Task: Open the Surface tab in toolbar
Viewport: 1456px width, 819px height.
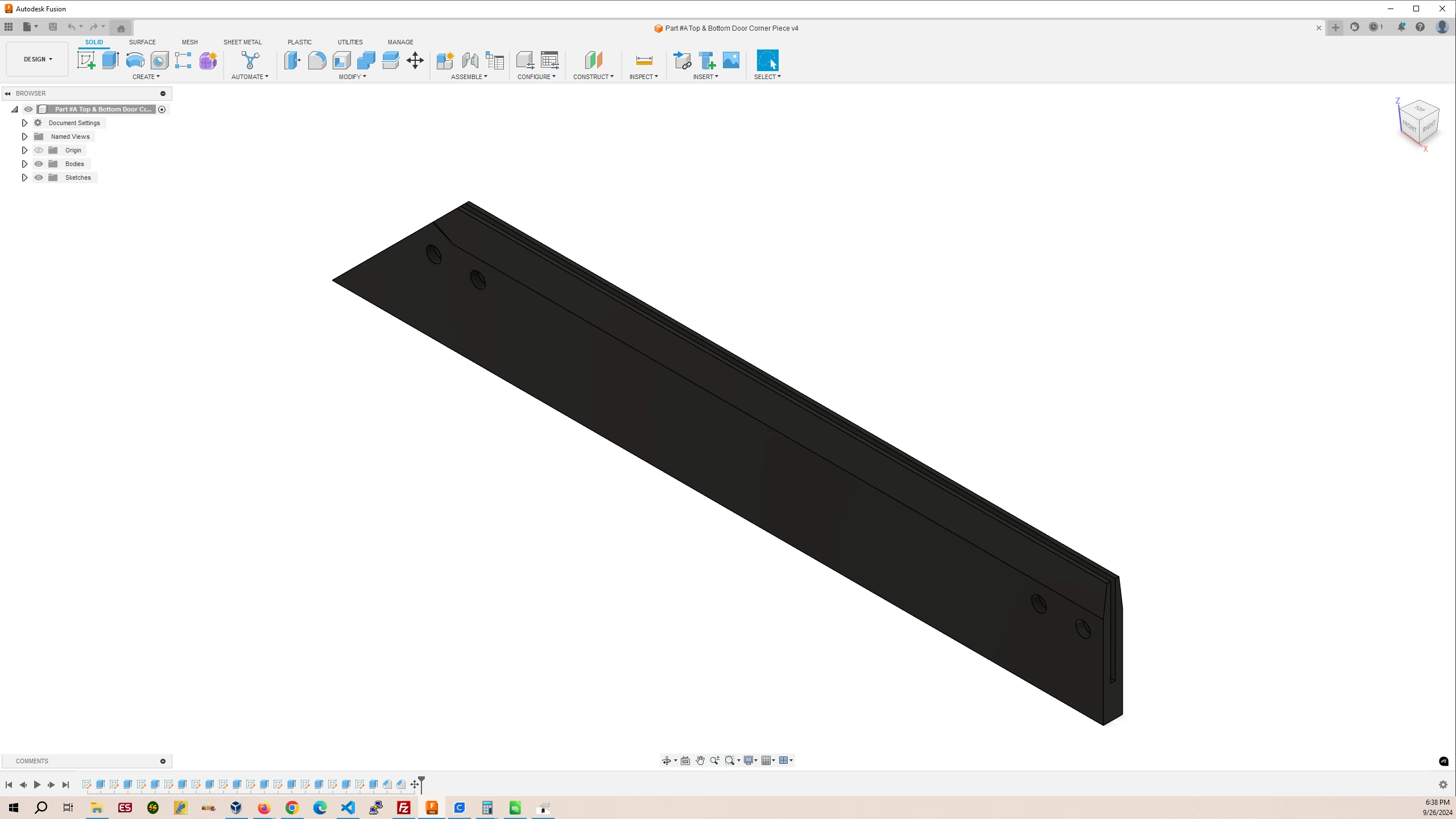Action: point(142,42)
